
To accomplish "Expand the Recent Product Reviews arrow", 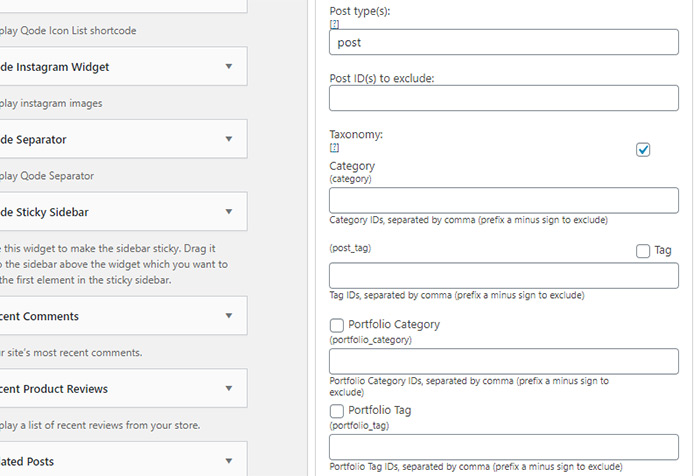I will [229, 388].
